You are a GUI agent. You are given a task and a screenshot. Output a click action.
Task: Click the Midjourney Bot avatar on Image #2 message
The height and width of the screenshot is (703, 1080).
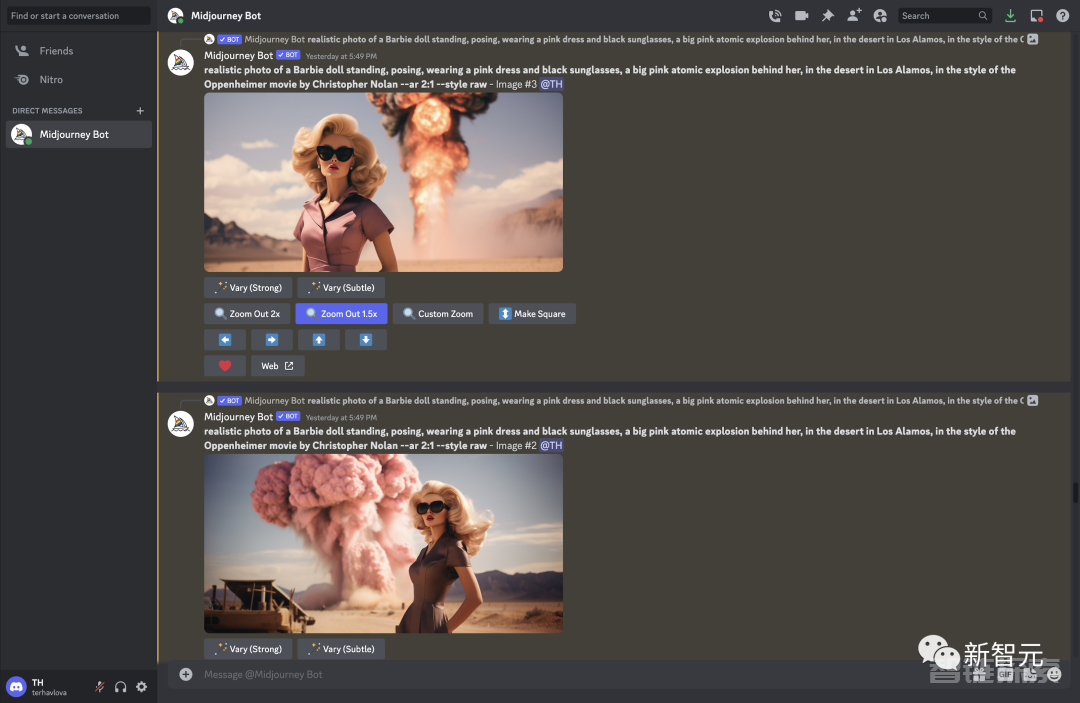pos(181,424)
